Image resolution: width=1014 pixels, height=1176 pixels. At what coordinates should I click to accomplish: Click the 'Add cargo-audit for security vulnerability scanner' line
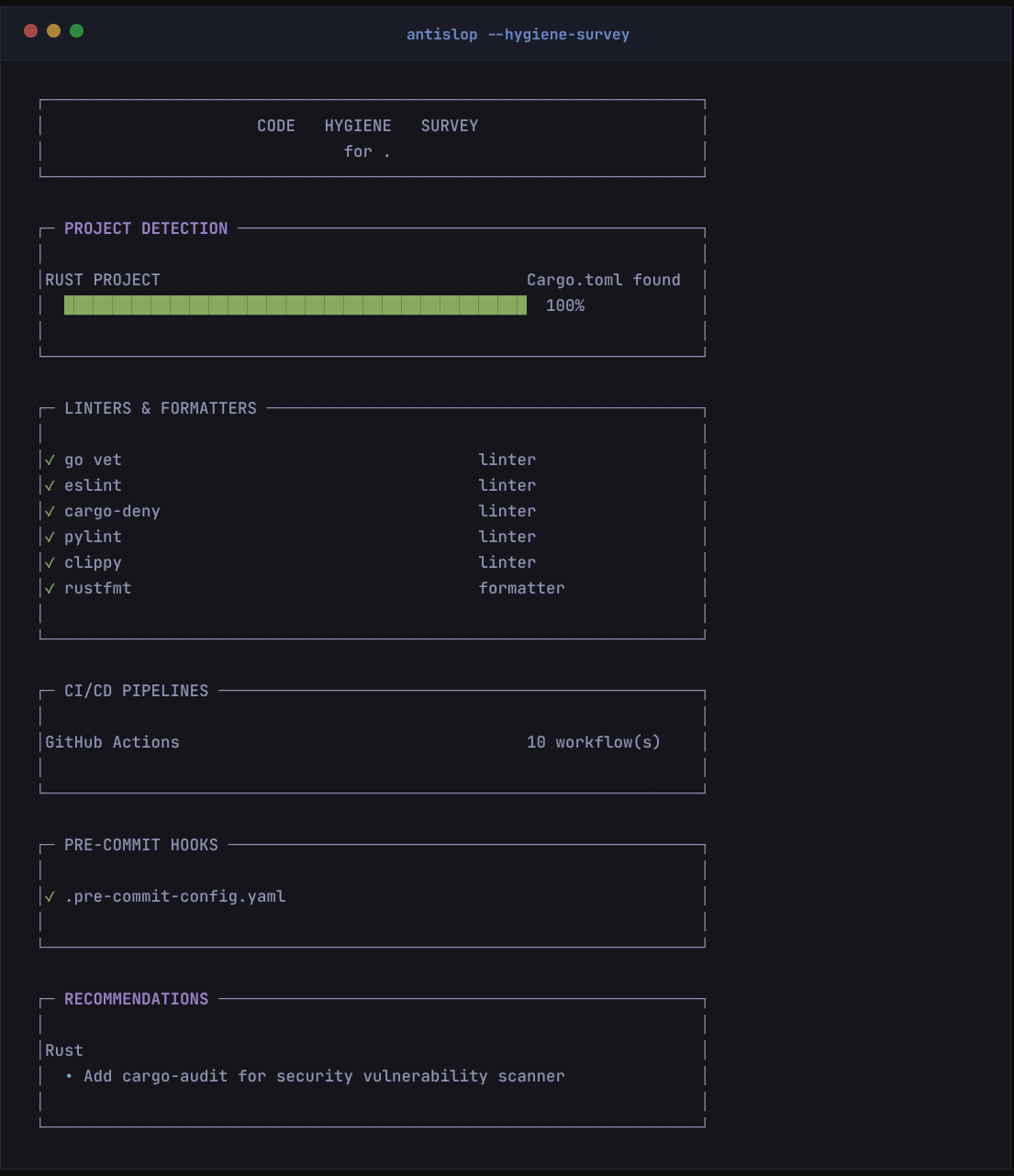click(x=324, y=1076)
